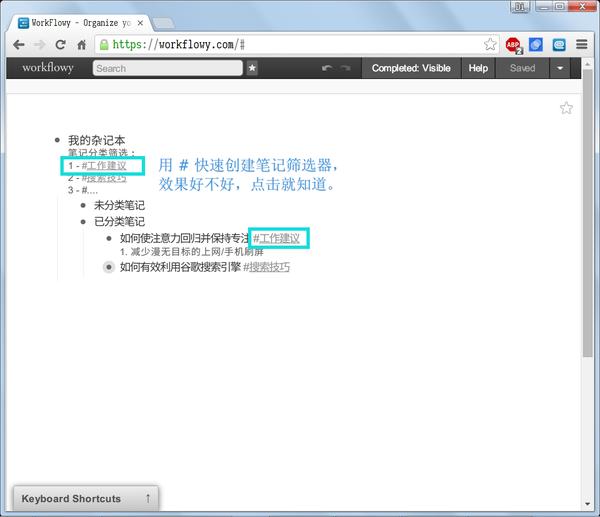600x517 pixels.
Task: Click the #工作建议 tag in the filter list
Action: pyautogui.click(x=104, y=166)
